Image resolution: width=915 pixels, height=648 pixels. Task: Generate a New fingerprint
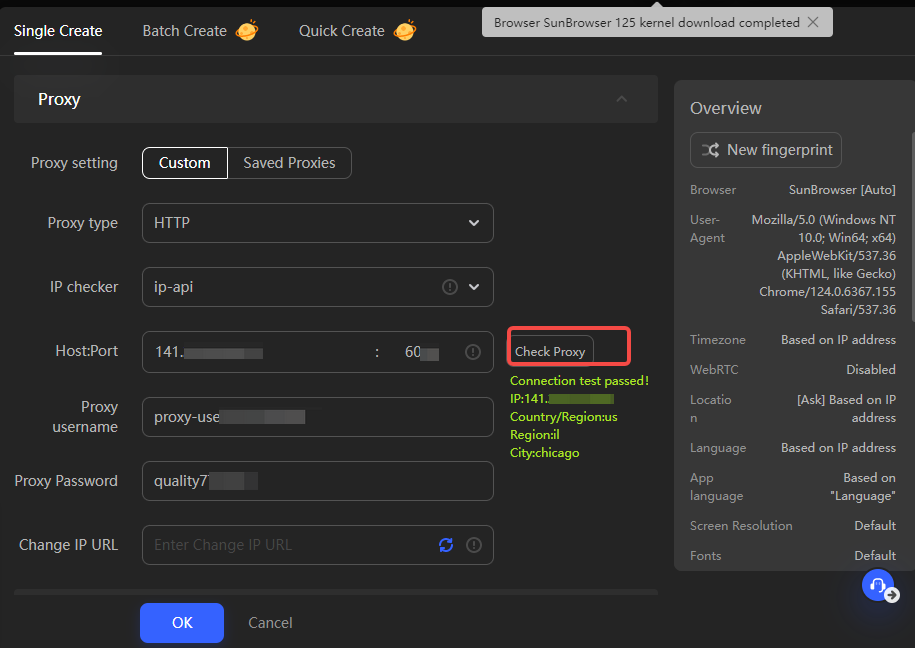pyautogui.click(x=766, y=150)
